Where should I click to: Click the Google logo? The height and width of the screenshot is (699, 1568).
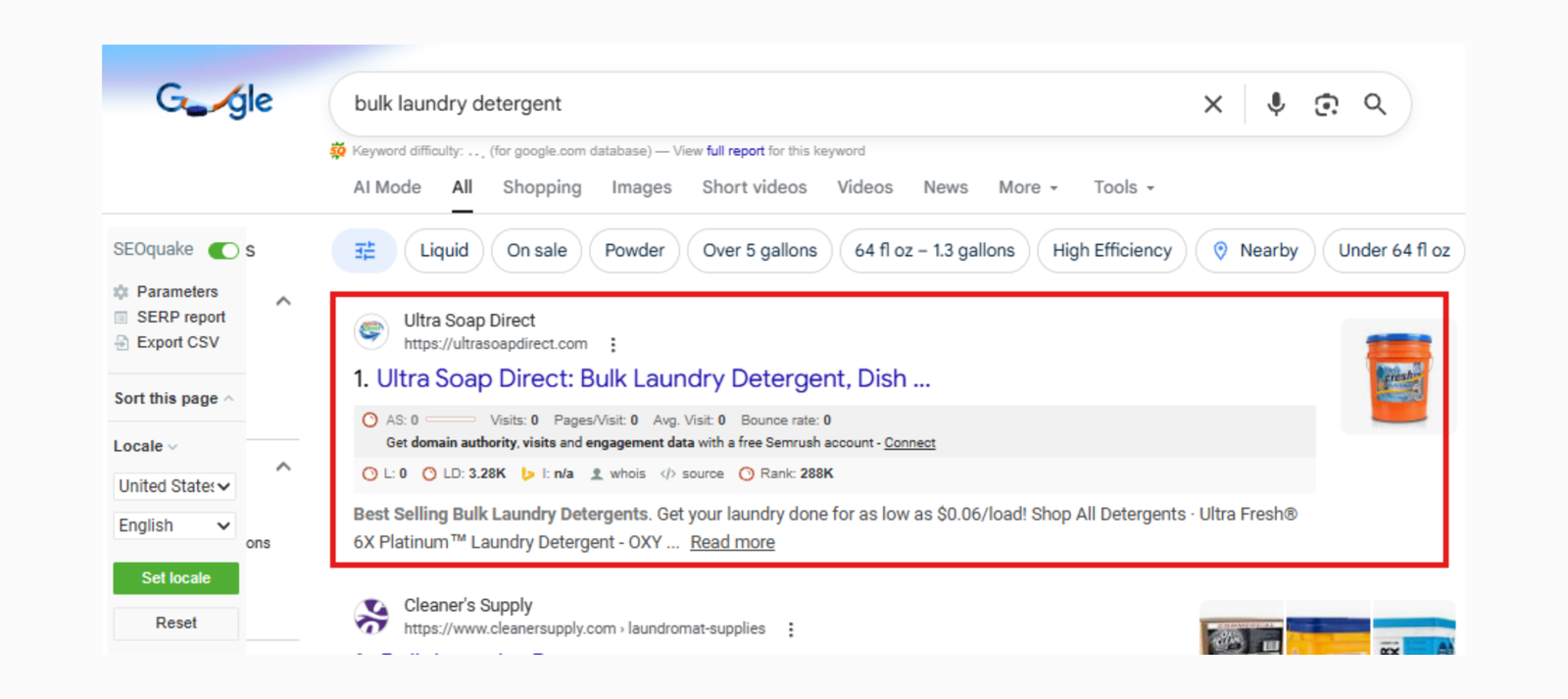tap(215, 100)
